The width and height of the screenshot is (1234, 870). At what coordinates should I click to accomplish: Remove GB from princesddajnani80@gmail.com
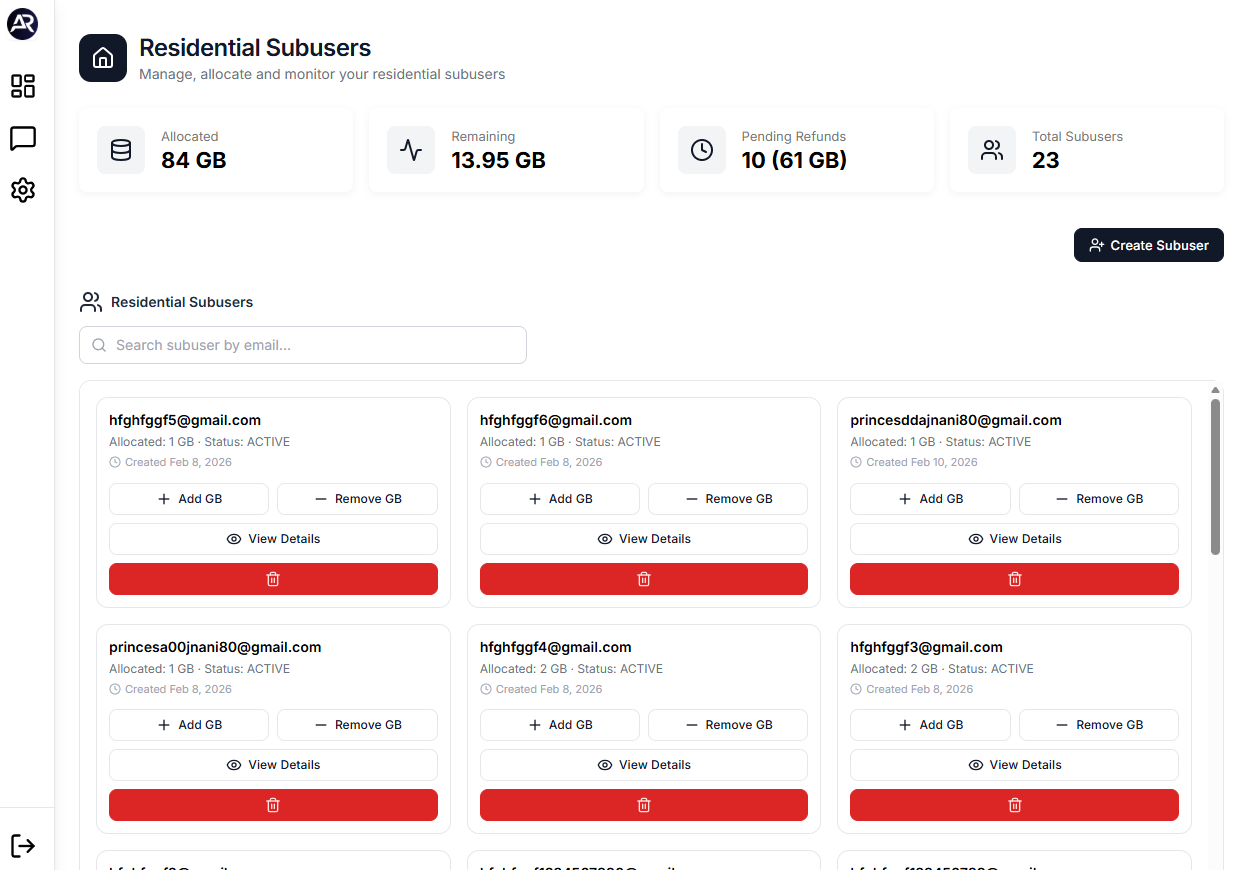pos(1099,499)
